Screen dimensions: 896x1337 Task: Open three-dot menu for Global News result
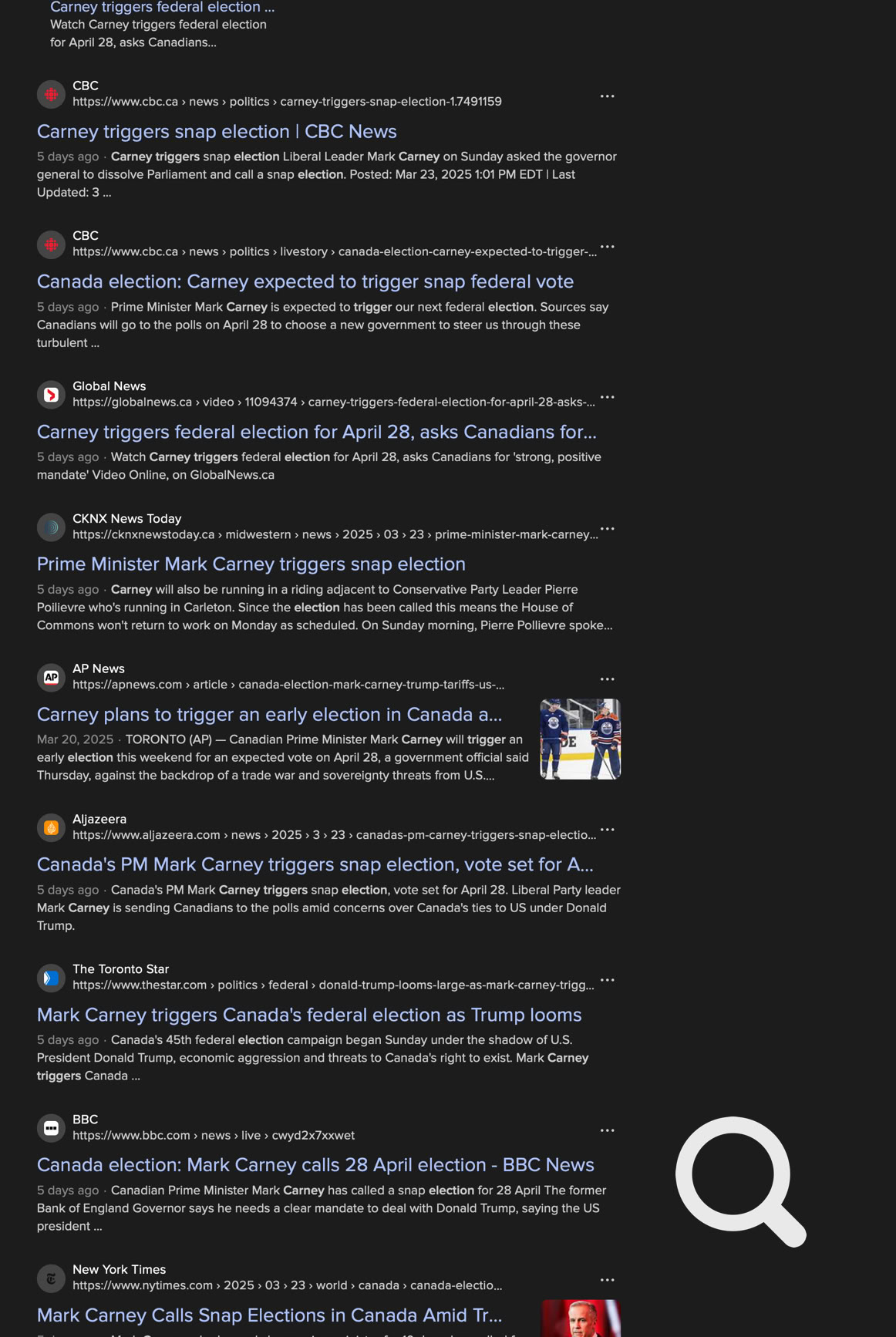coord(607,397)
